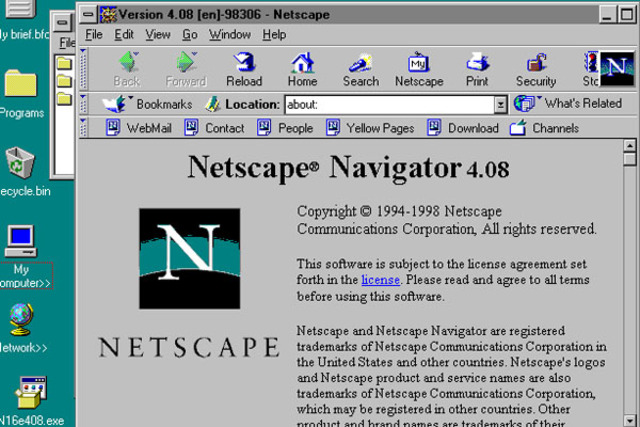Select the N16e408.exe installer icon
This screenshot has height=427, width=640.
coord(31,392)
